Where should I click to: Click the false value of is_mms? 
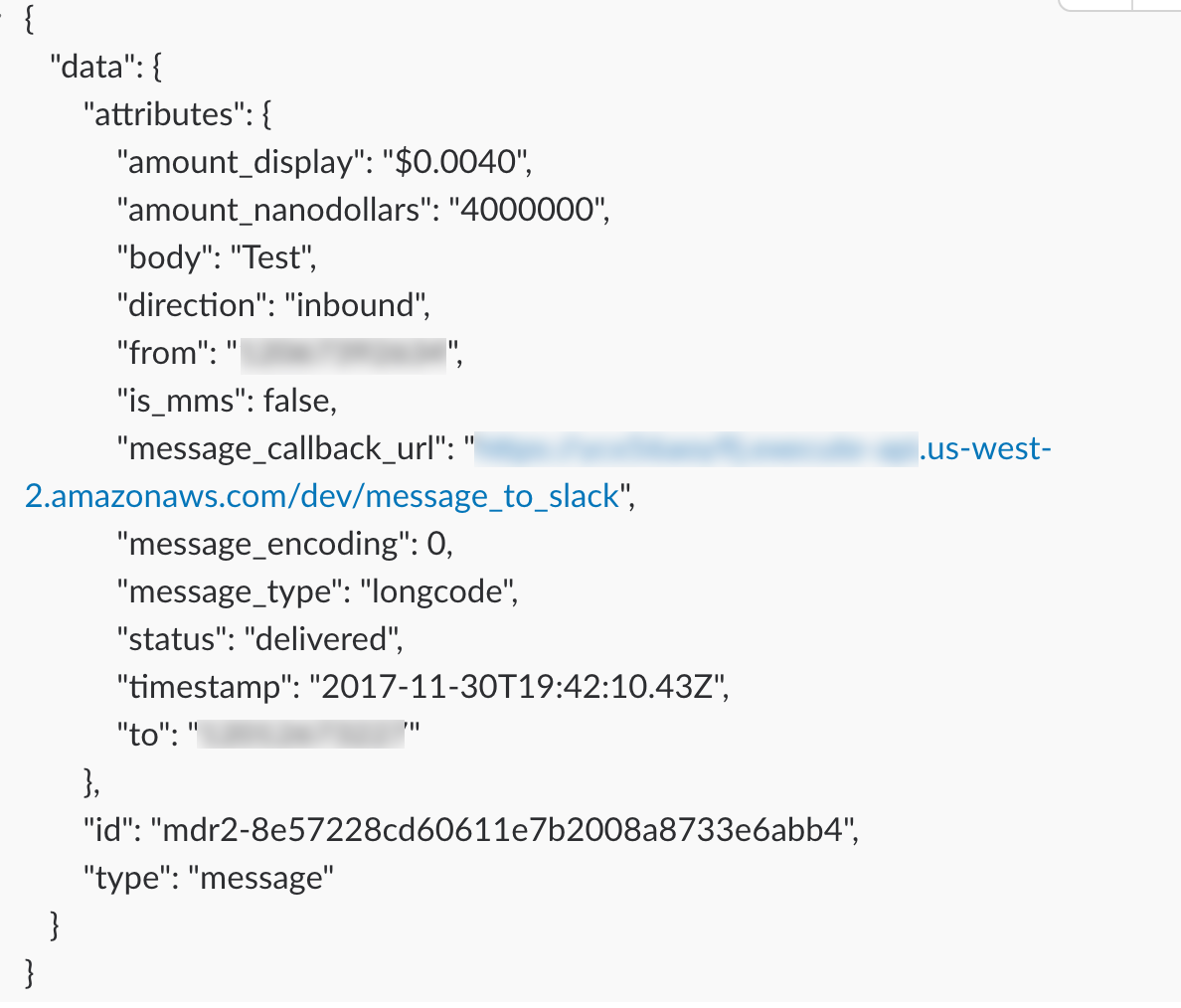[297, 401]
